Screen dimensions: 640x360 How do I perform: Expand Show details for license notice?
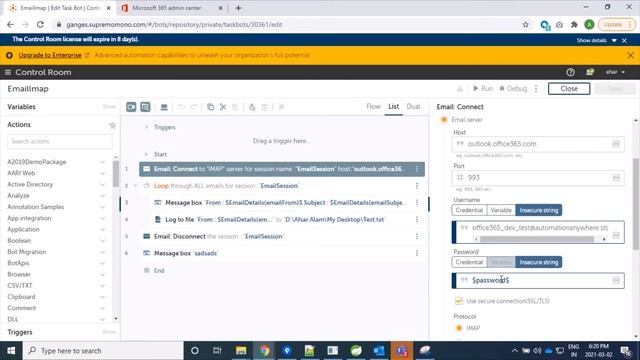(596, 40)
